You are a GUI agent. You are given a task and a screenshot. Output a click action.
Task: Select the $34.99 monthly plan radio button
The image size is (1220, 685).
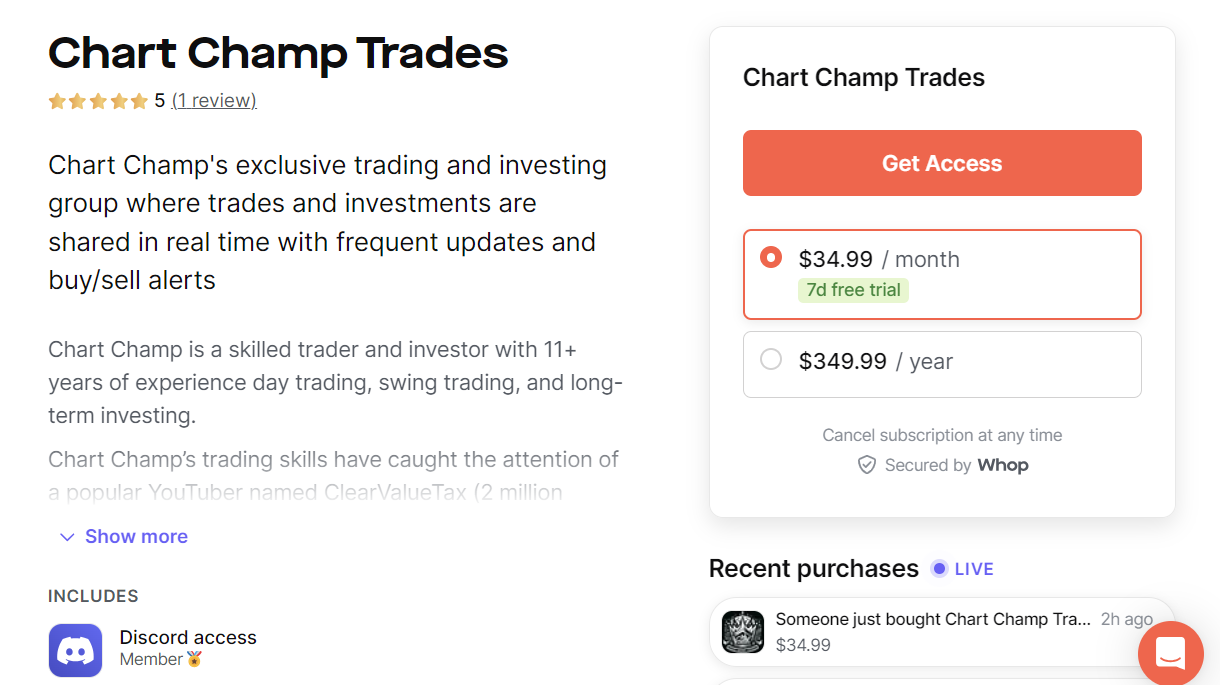(771, 257)
